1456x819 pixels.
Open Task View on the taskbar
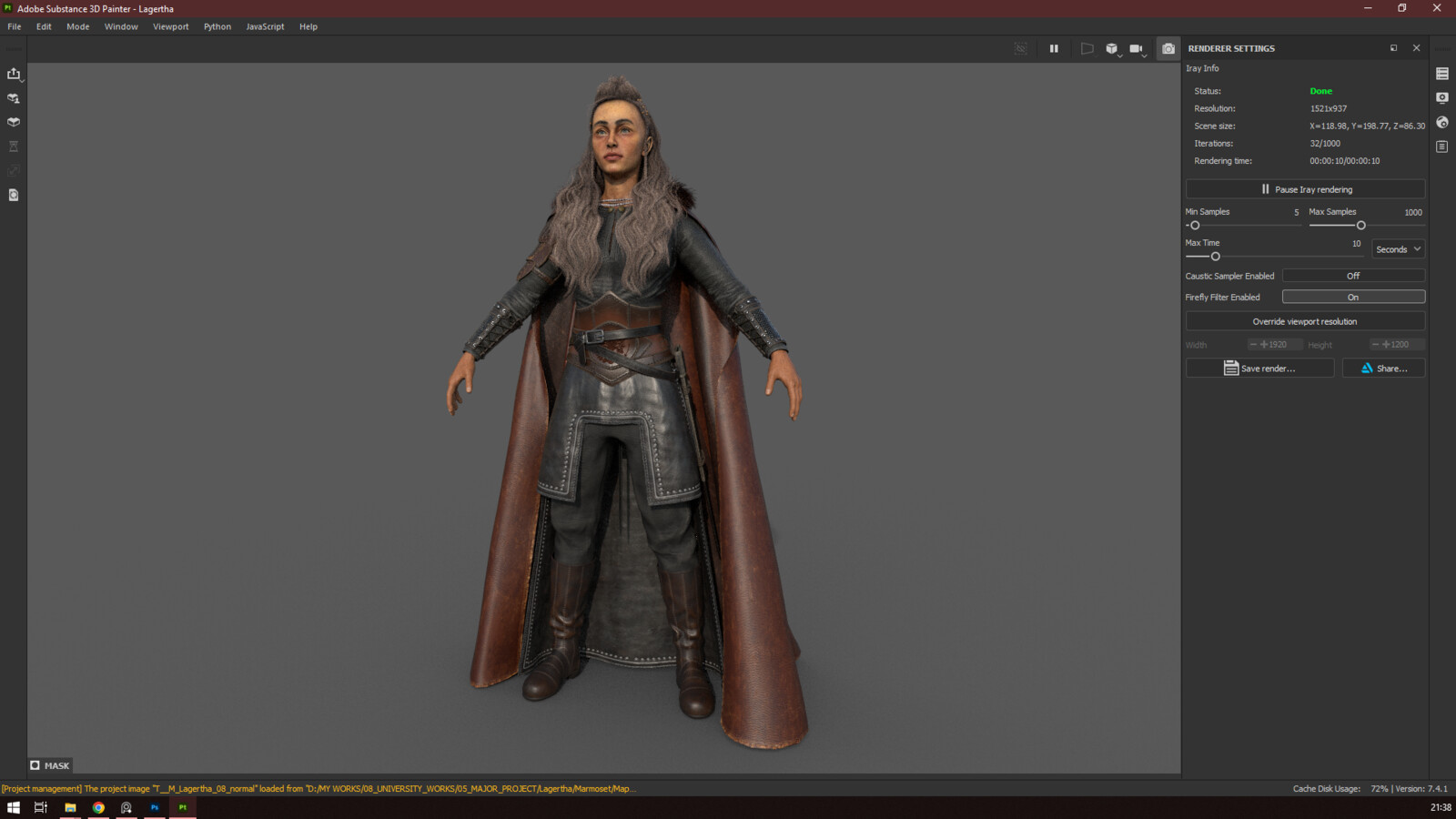[x=40, y=807]
